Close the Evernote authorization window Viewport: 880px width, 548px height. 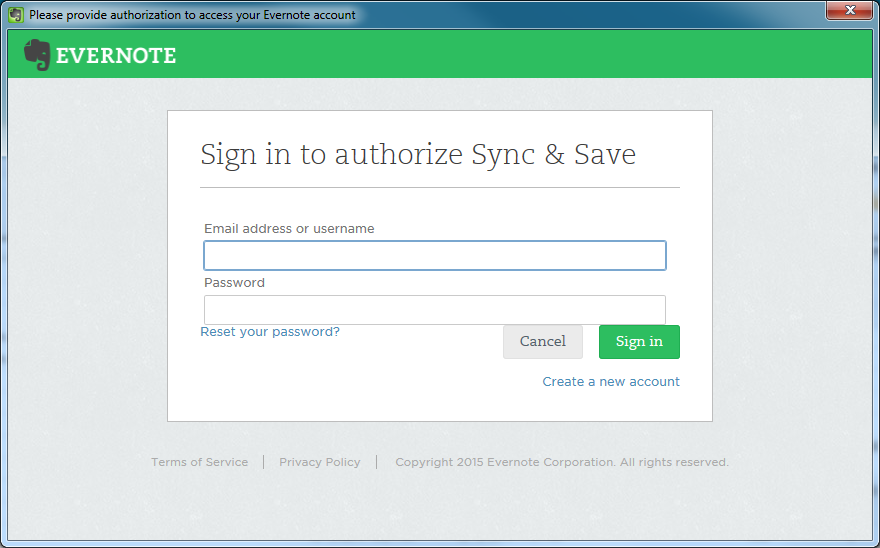[849, 10]
